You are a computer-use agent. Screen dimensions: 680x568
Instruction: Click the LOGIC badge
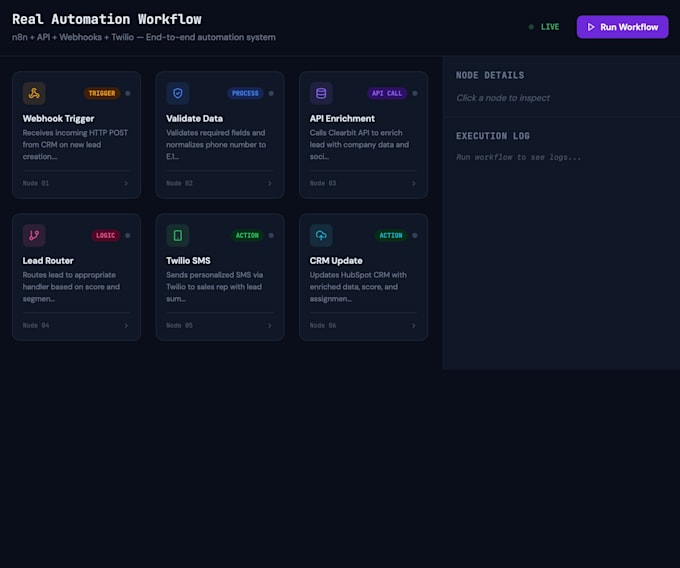point(105,235)
